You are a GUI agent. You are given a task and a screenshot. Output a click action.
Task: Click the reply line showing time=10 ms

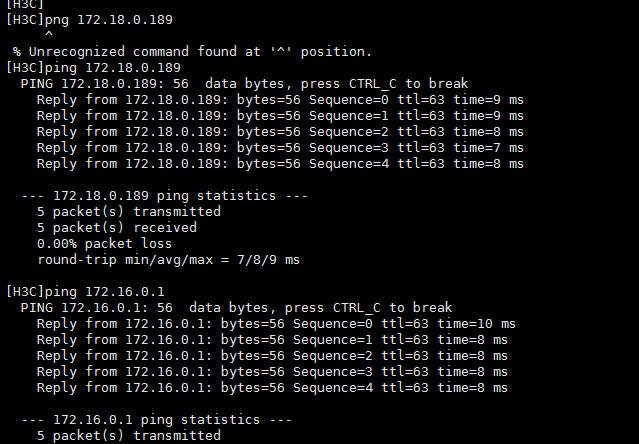point(276,323)
